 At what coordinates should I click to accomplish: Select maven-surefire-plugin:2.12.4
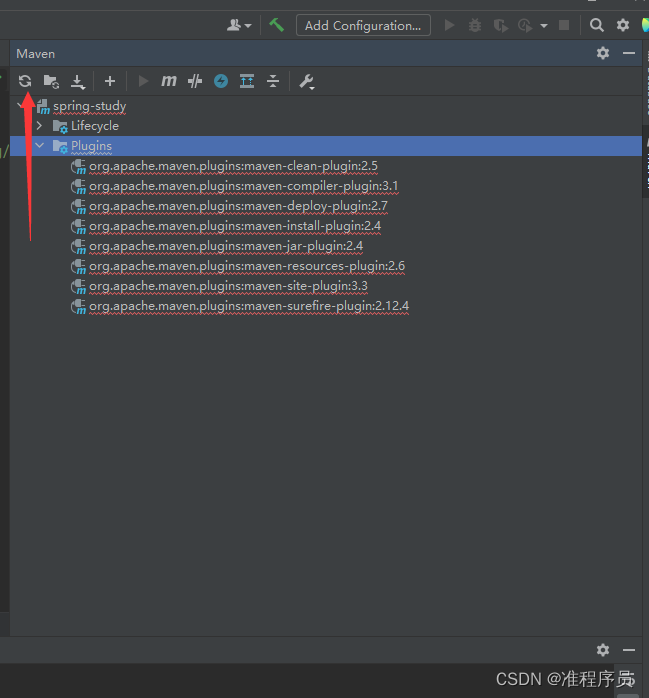pyautogui.click(x=249, y=306)
